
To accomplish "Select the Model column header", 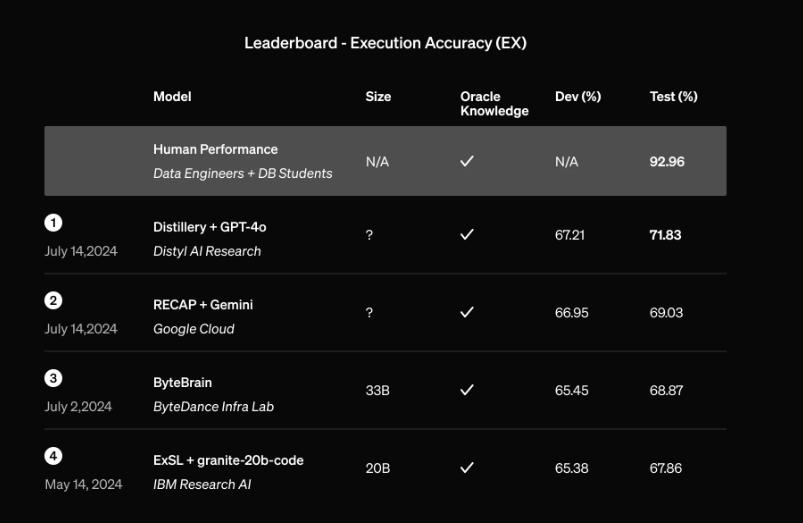I will tap(172, 96).
